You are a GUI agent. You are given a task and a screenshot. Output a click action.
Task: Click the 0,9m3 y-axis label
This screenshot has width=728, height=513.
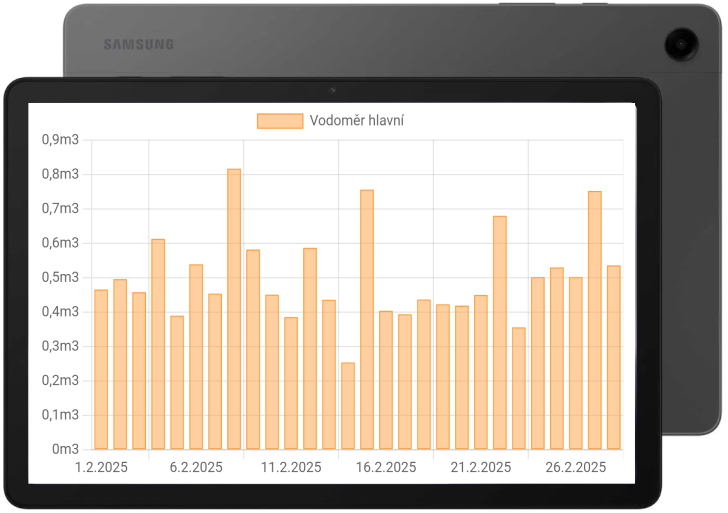click(x=60, y=140)
